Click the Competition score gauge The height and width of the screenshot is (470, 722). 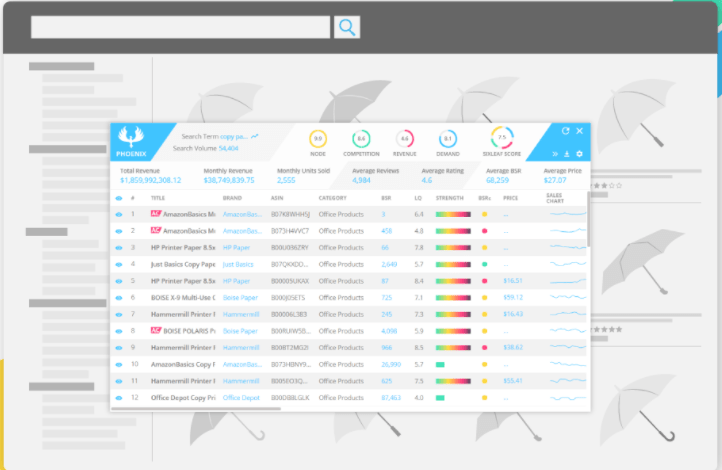[361, 139]
